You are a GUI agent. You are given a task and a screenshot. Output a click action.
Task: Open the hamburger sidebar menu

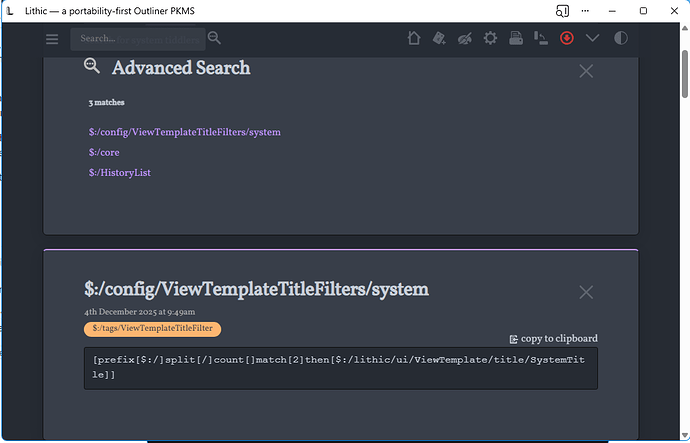[53, 39]
